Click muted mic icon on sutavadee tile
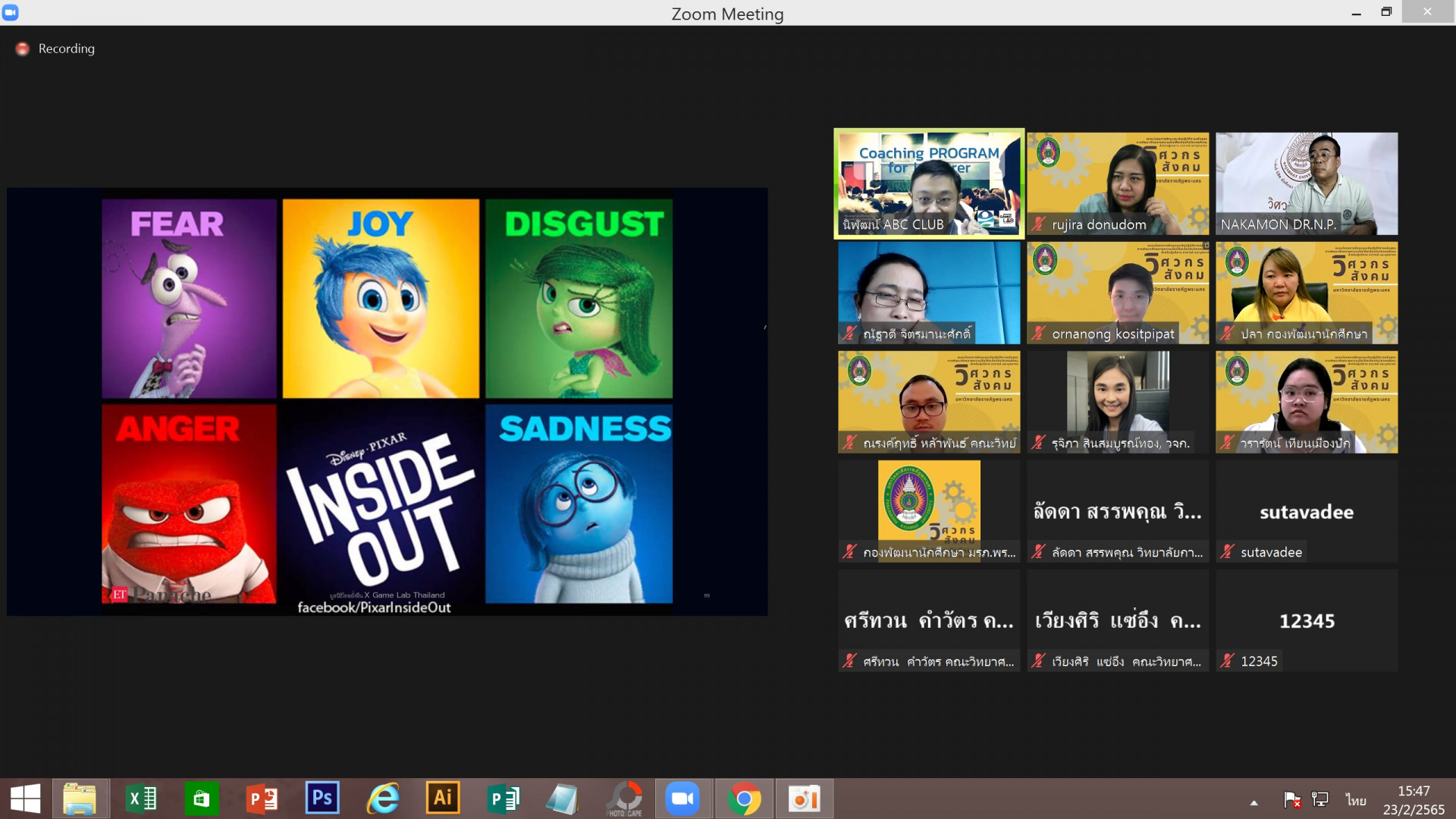Viewport: 1456px width, 819px height. (1227, 552)
